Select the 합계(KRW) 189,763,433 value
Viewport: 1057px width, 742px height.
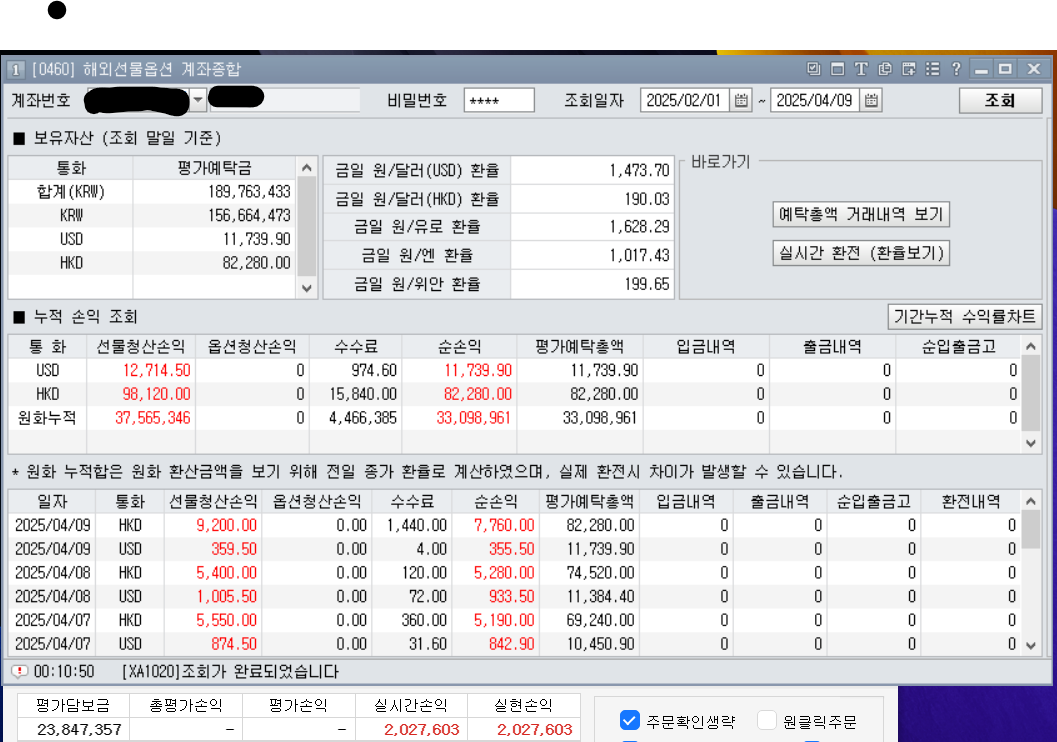pyautogui.click(x=249, y=191)
